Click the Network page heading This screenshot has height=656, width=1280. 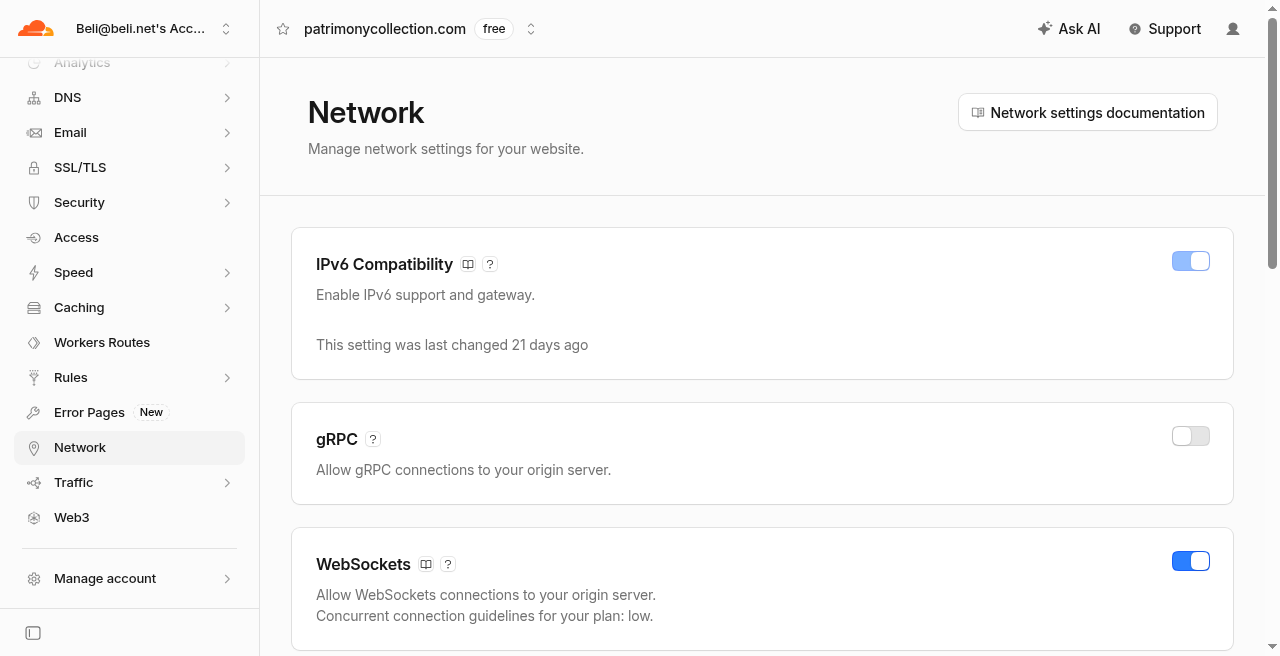(x=366, y=112)
